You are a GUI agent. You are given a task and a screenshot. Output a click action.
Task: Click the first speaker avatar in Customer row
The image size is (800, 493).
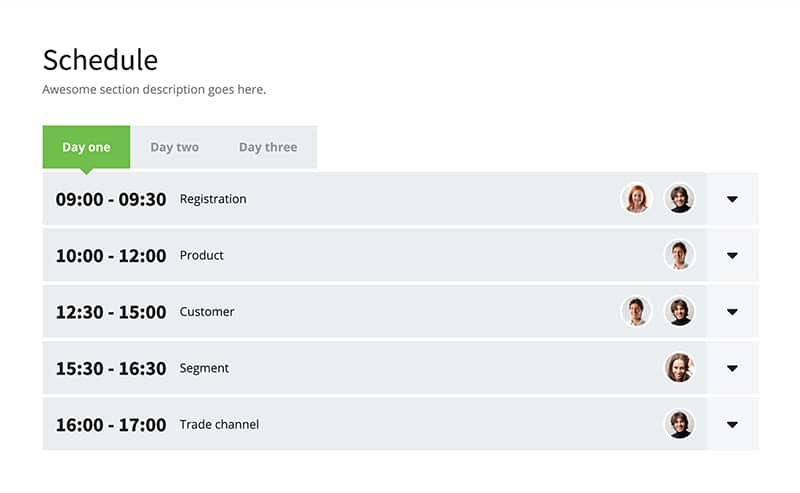click(636, 311)
